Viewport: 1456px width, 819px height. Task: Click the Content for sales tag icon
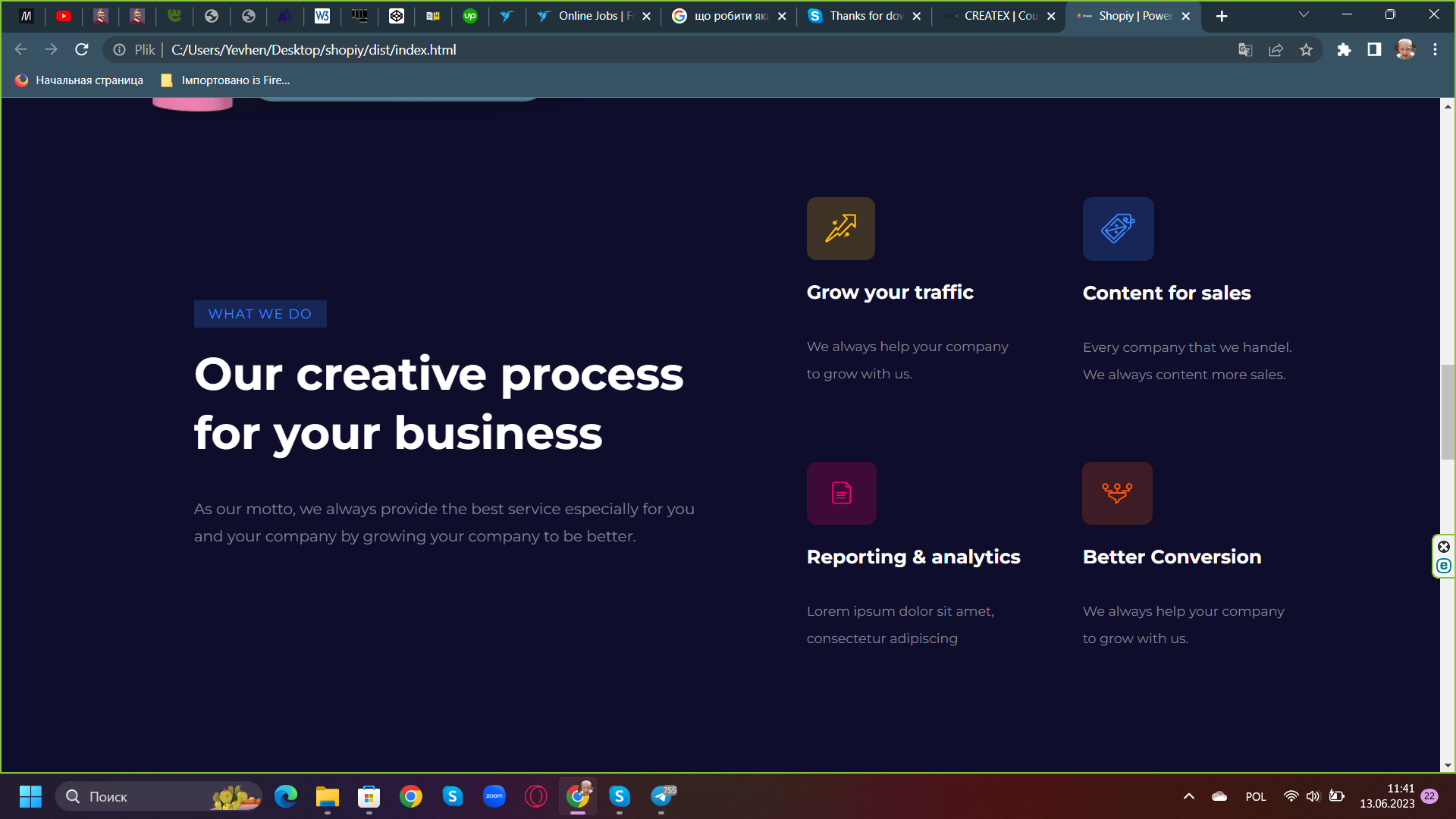tap(1119, 229)
